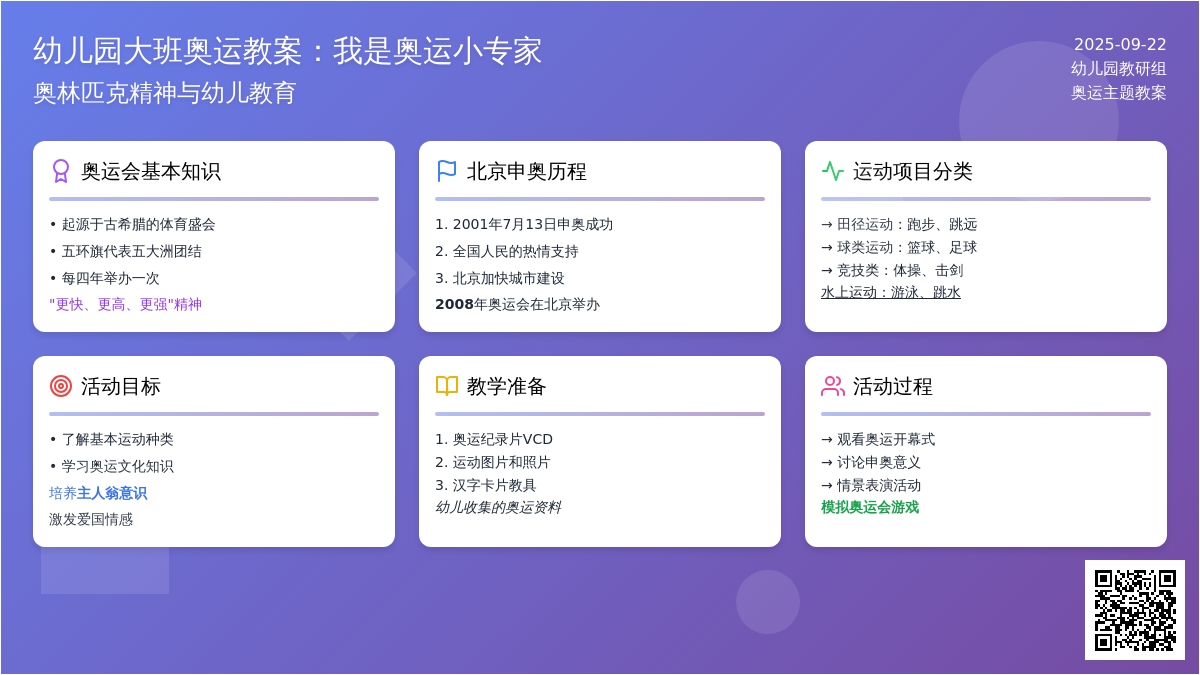Click the flag icon beside 北京申奥历程
This screenshot has height=675, width=1200.
coord(447,171)
